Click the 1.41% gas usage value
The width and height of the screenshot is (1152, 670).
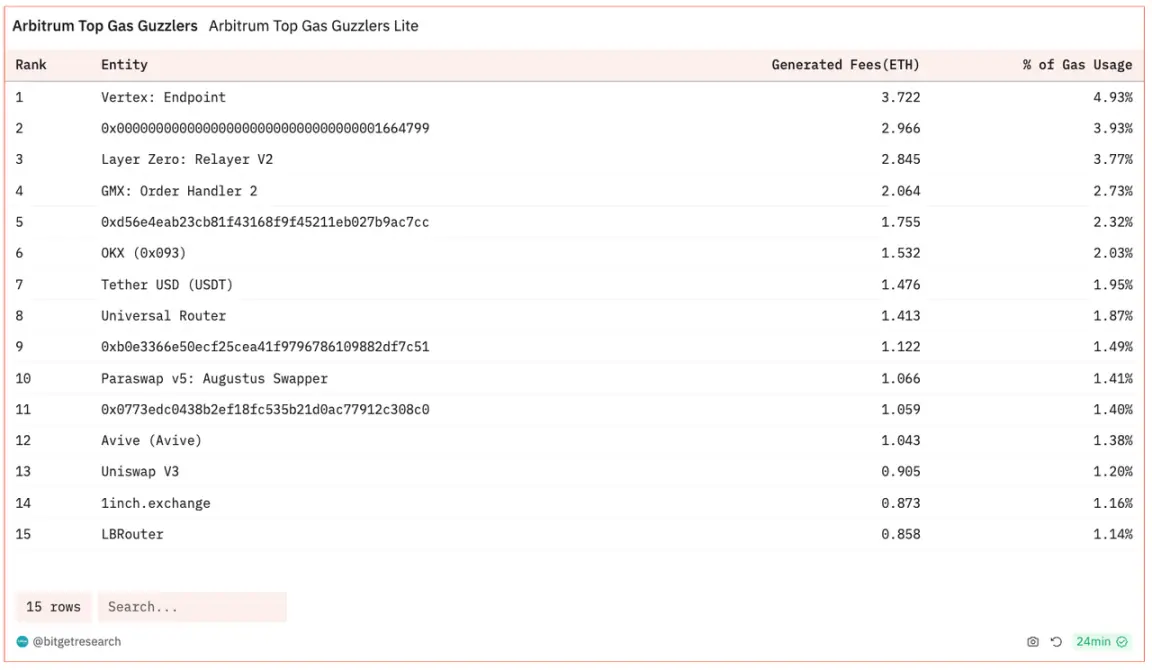[x=1113, y=378]
